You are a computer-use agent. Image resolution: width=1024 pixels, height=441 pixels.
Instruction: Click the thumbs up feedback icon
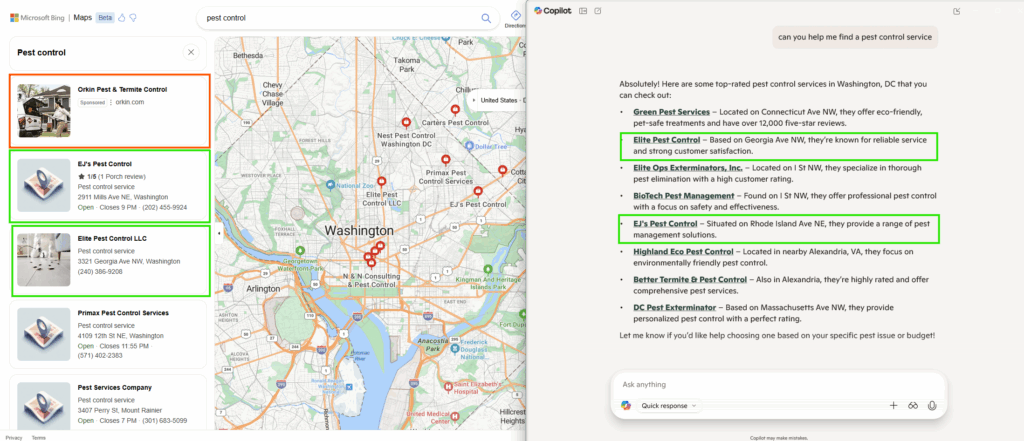[122, 17]
